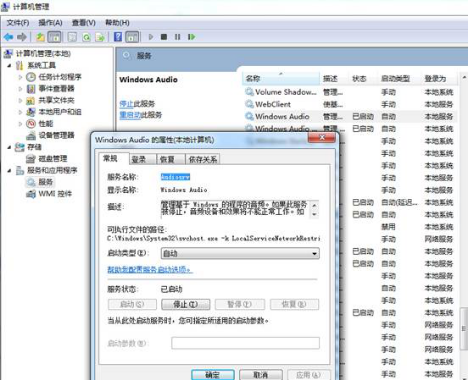Restart the service via the toolbar restart icon
Screen dimensions: 468x381
pos(191,37)
